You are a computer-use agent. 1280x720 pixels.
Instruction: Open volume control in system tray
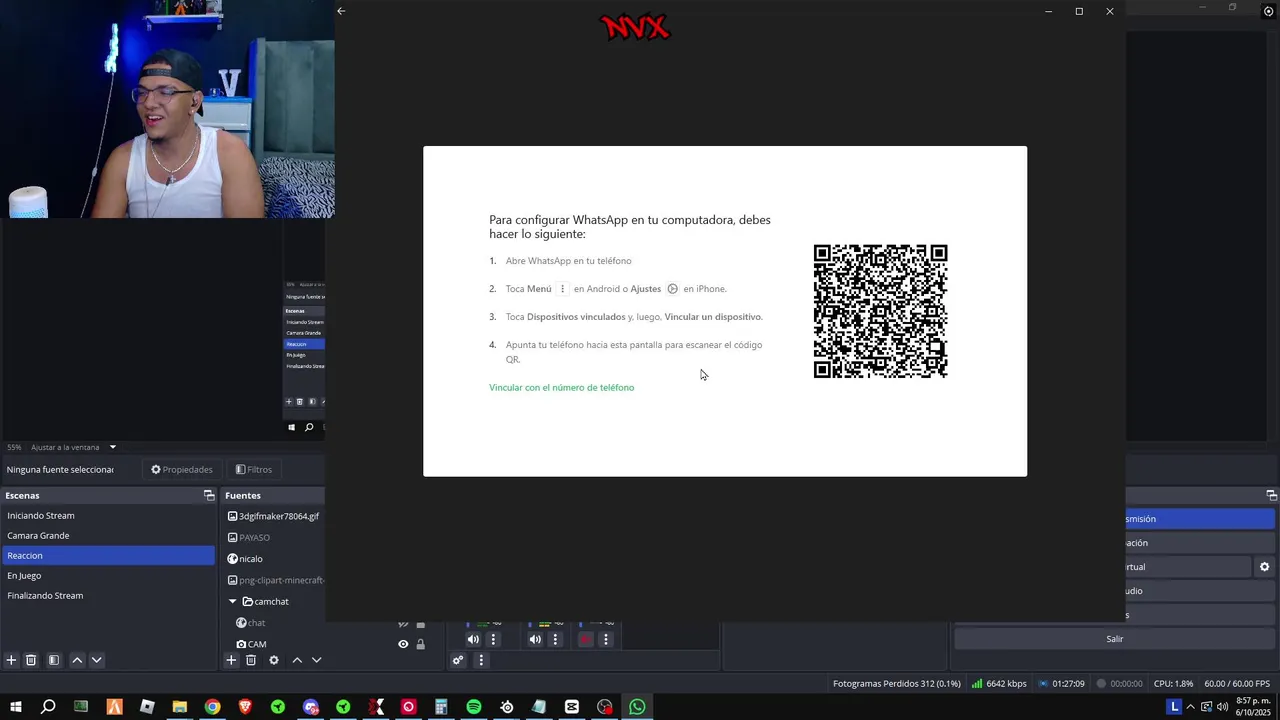[1223, 707]
